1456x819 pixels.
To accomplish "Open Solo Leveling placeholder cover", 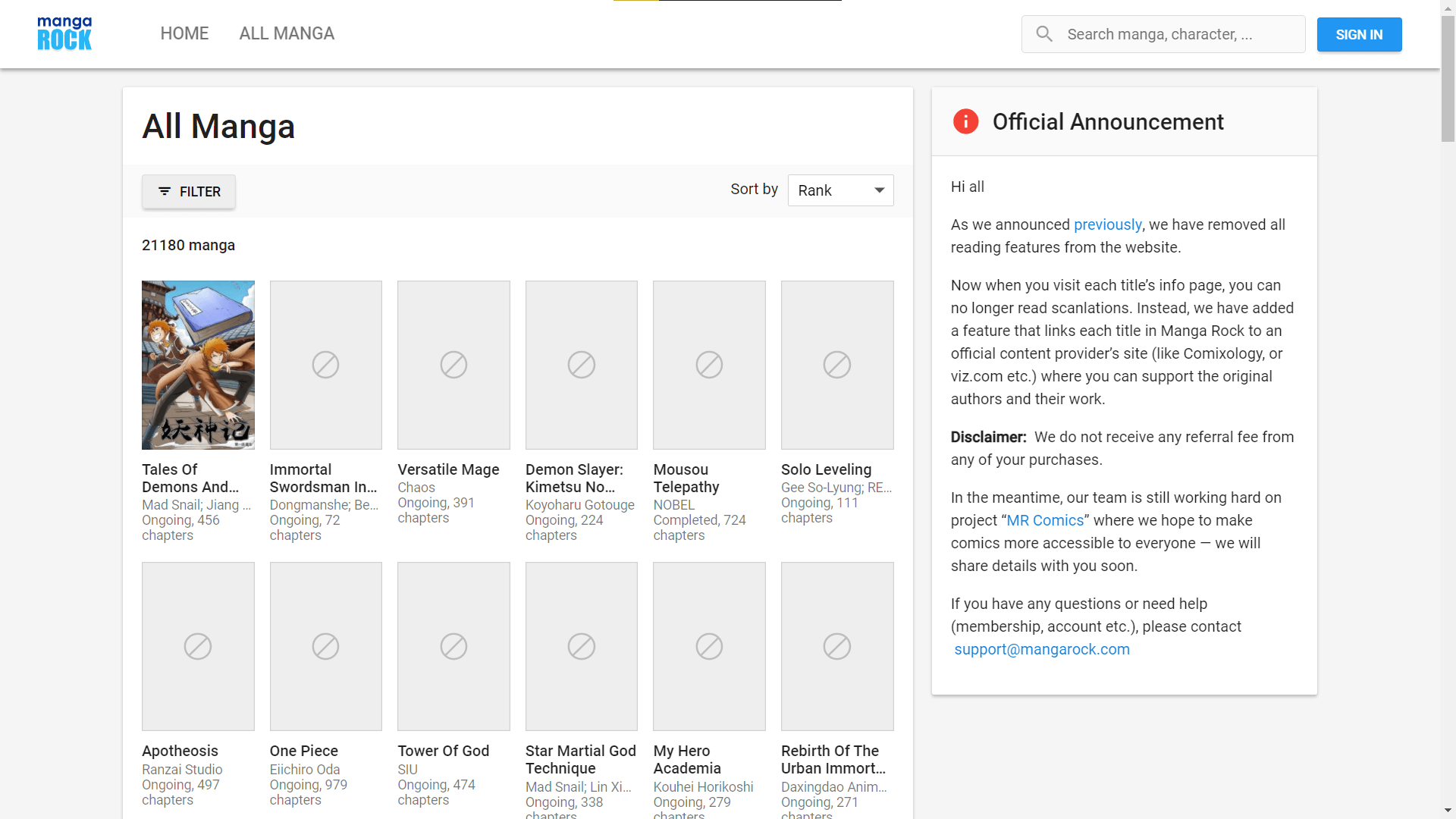I will [x=837, y=365].
